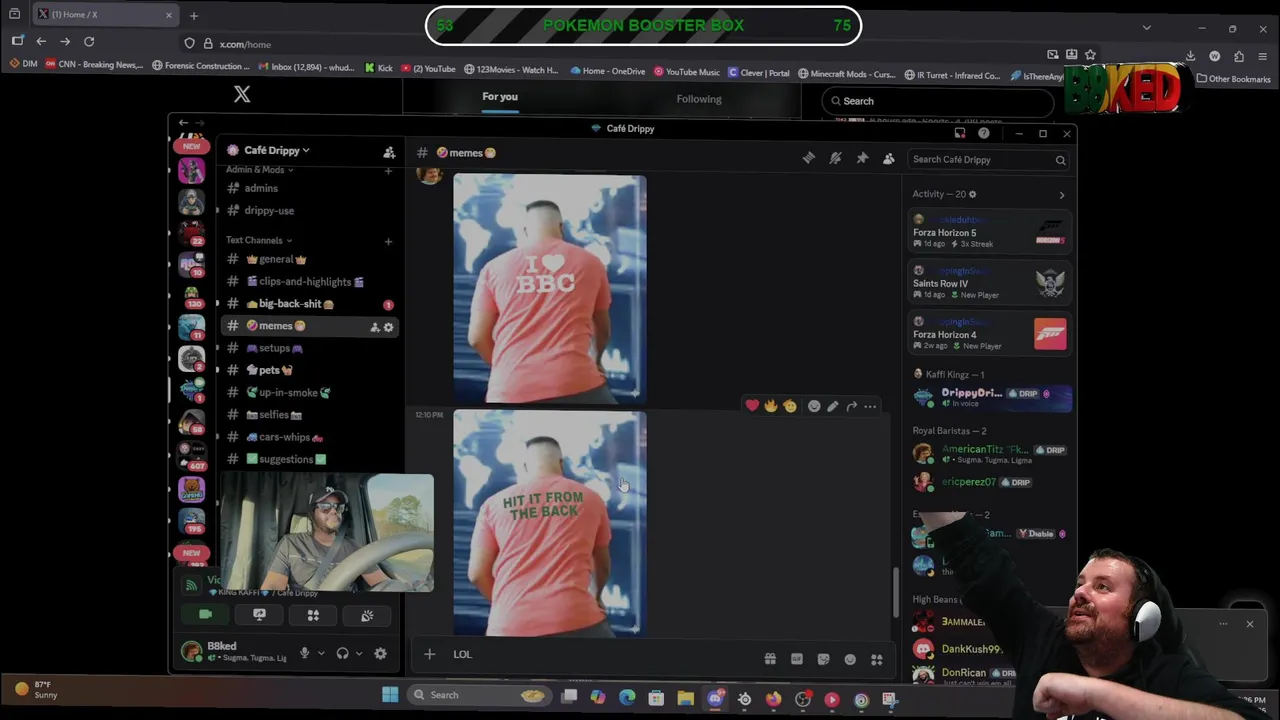The image size is (1280, 720).
Task: Open Forza Horizon 5 activity card
Action: click(x=990, y=232)
